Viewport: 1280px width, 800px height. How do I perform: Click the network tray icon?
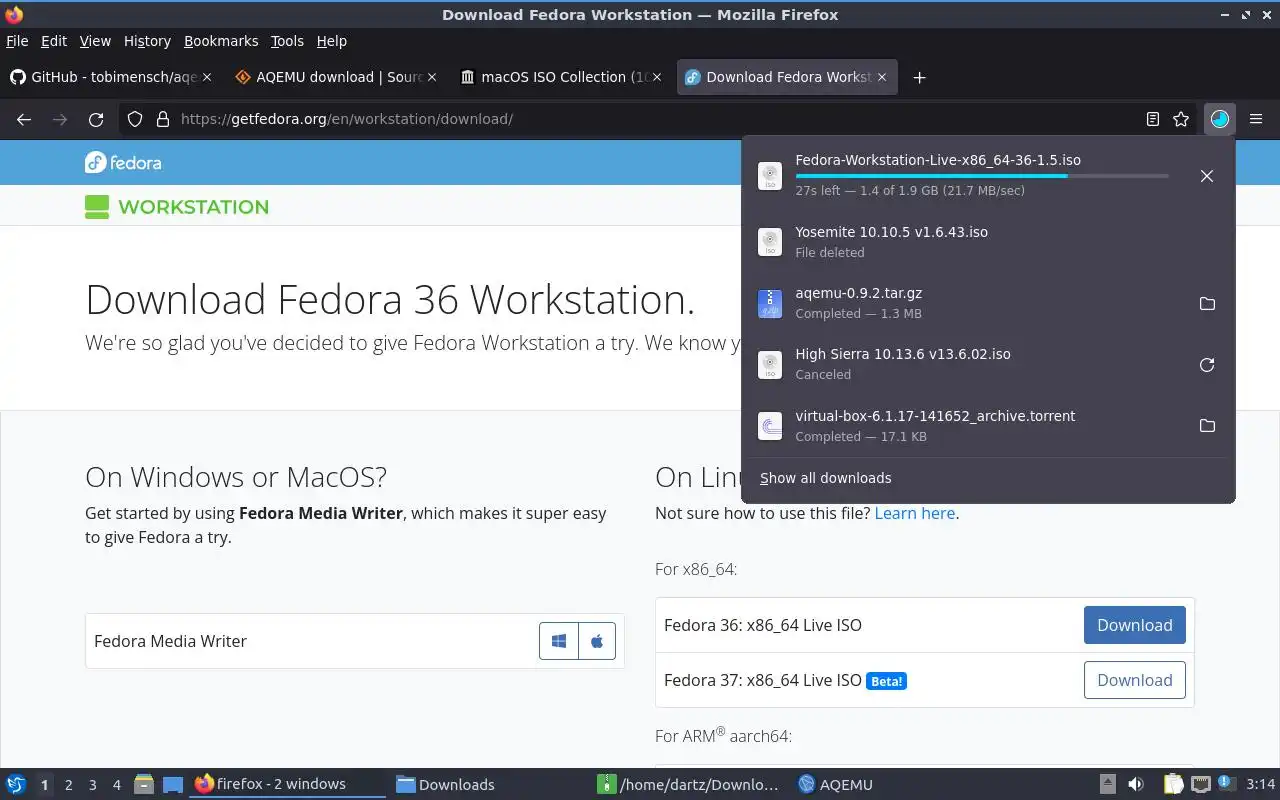click(1201, 785)
